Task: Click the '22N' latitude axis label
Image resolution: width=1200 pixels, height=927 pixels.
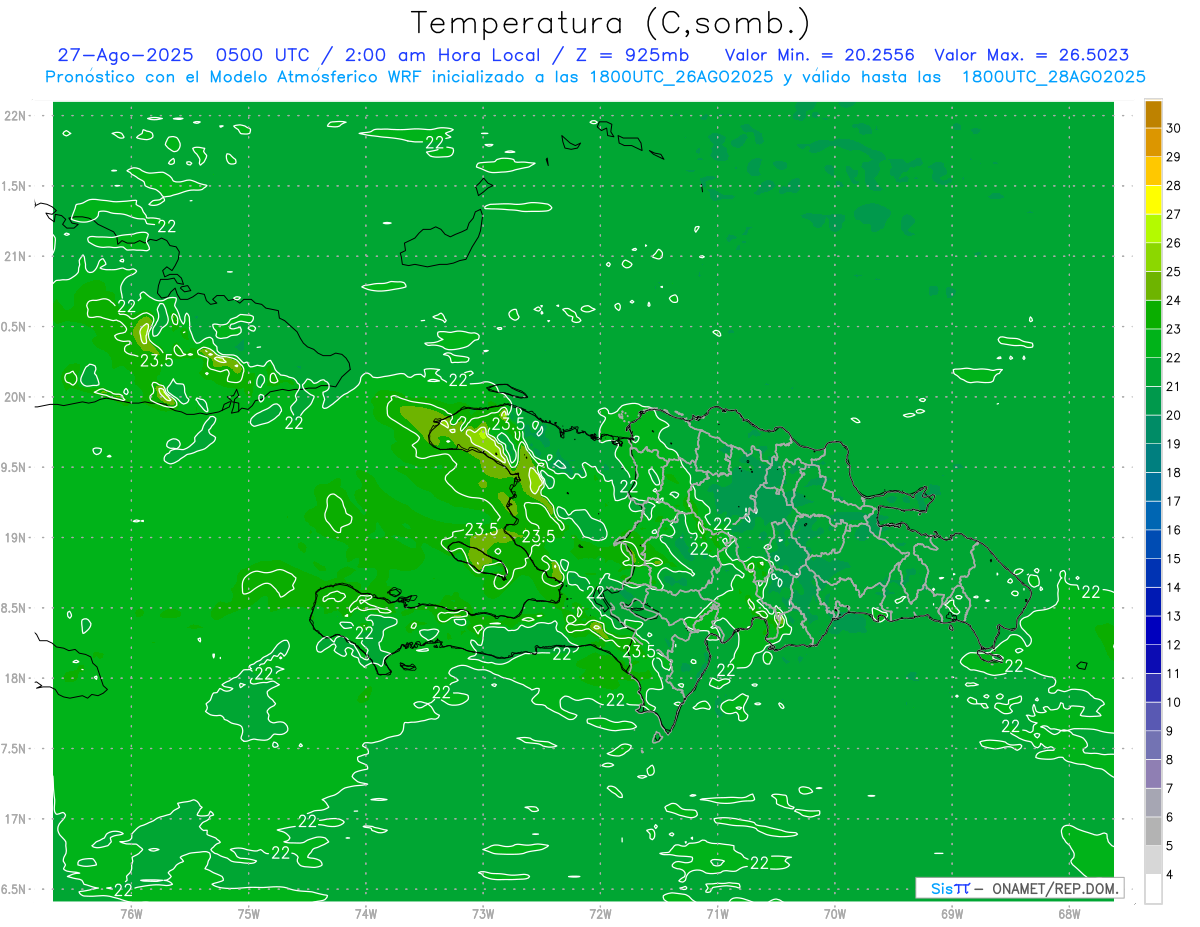Action: point(17,116)
